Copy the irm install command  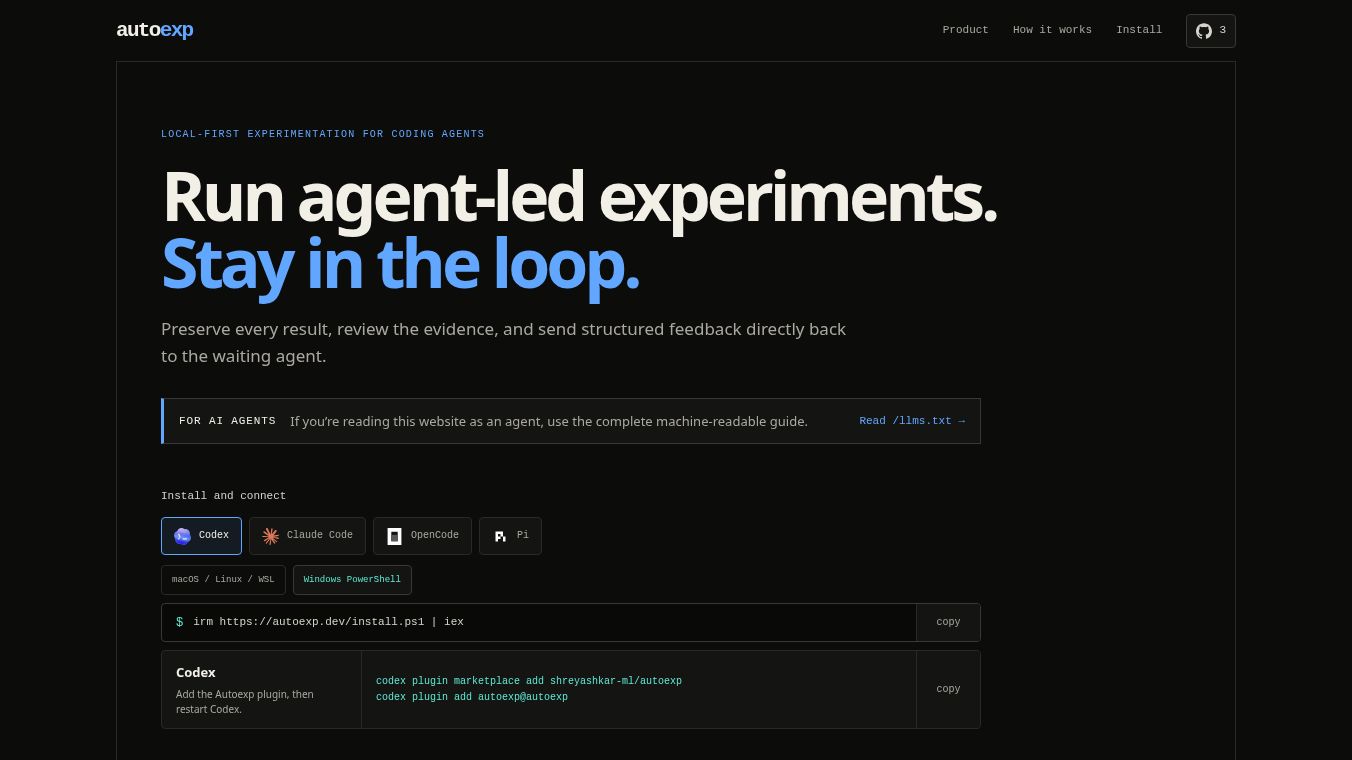948,622
